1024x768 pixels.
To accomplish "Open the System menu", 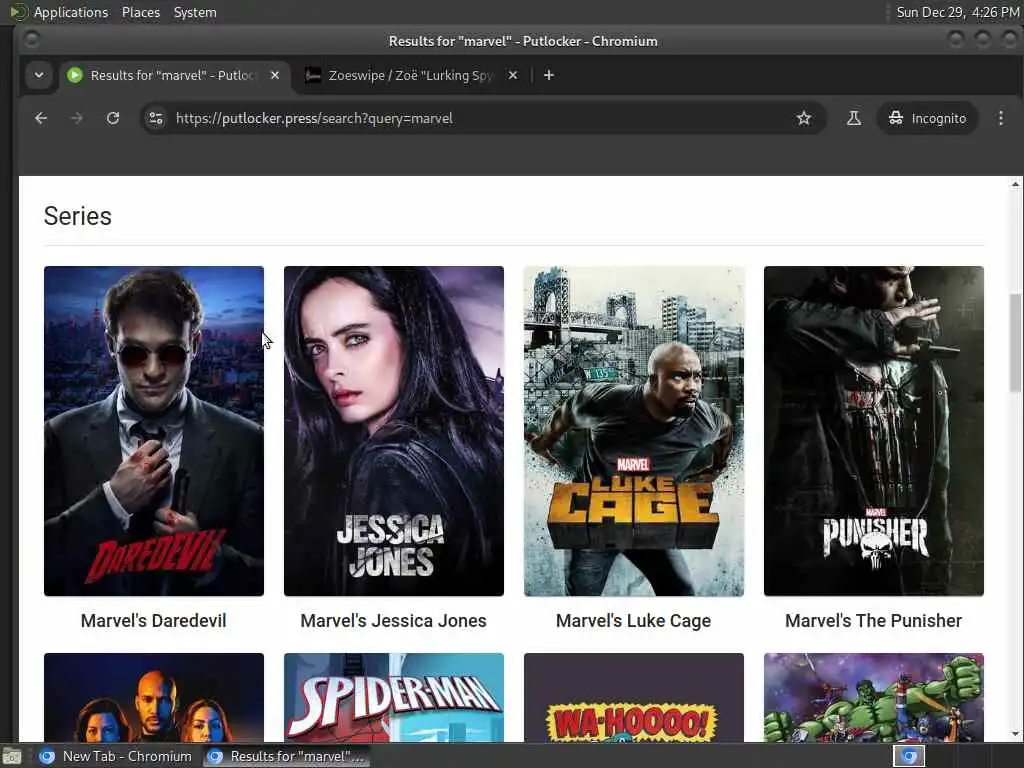I will [195, 12].
